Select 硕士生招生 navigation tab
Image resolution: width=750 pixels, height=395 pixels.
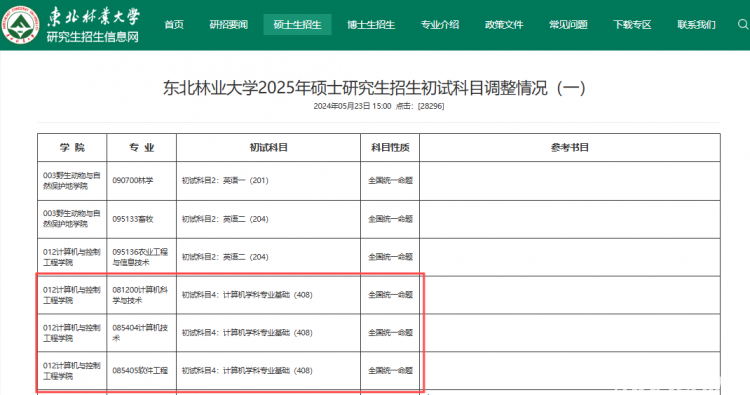298,25
